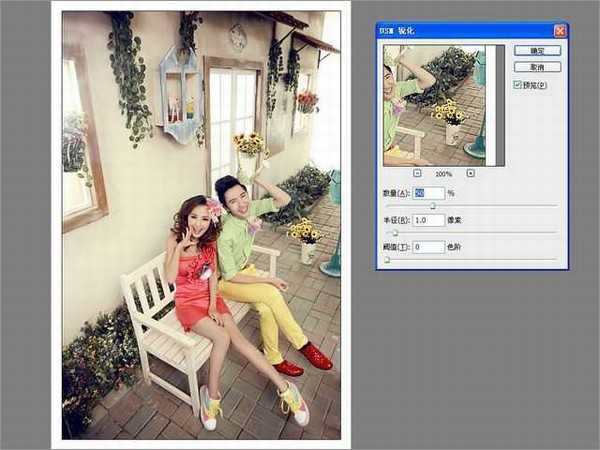Zoom in the sharpen preview with plus button
This screenshot has height=450, width=600.
(x=470, y=173)
